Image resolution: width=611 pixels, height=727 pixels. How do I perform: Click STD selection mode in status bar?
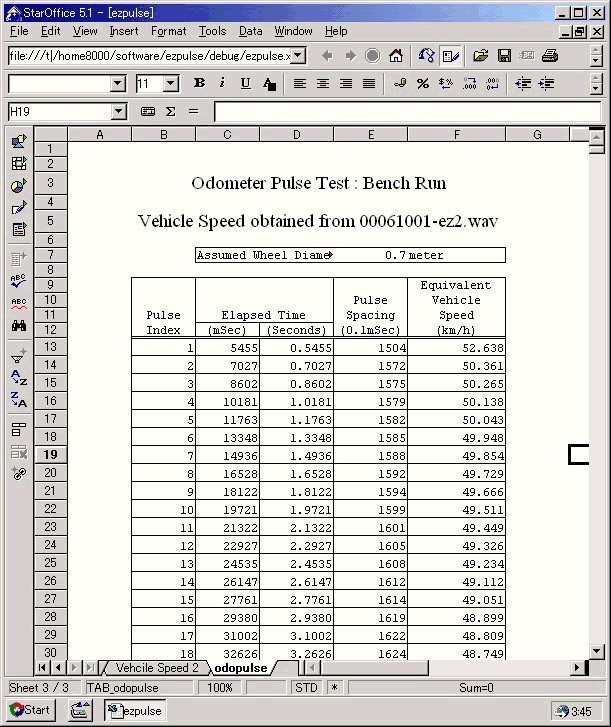(306, 688)
